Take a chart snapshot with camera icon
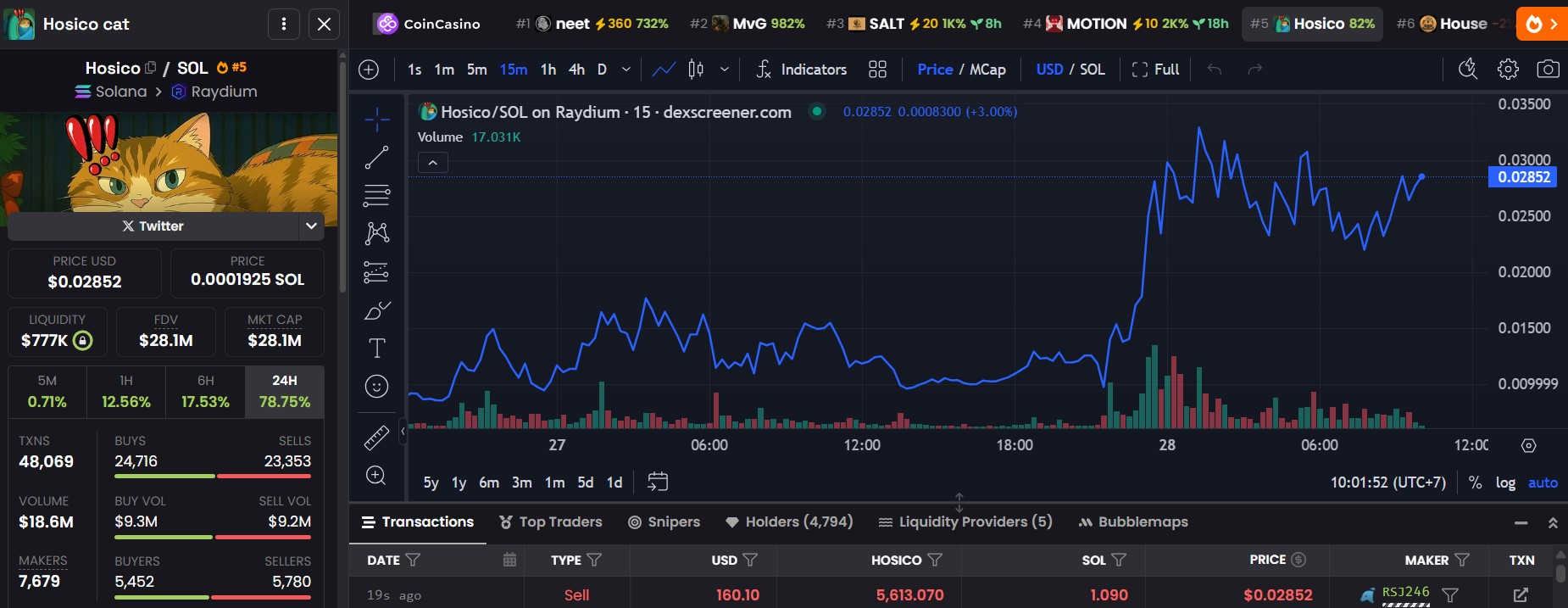1568x608 pixels. (x=1548, y=70)
